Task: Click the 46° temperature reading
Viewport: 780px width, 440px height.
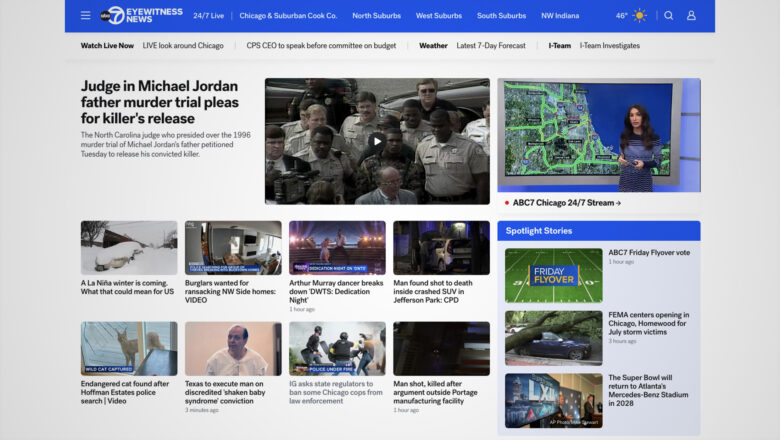Action: tap(621, 15)
